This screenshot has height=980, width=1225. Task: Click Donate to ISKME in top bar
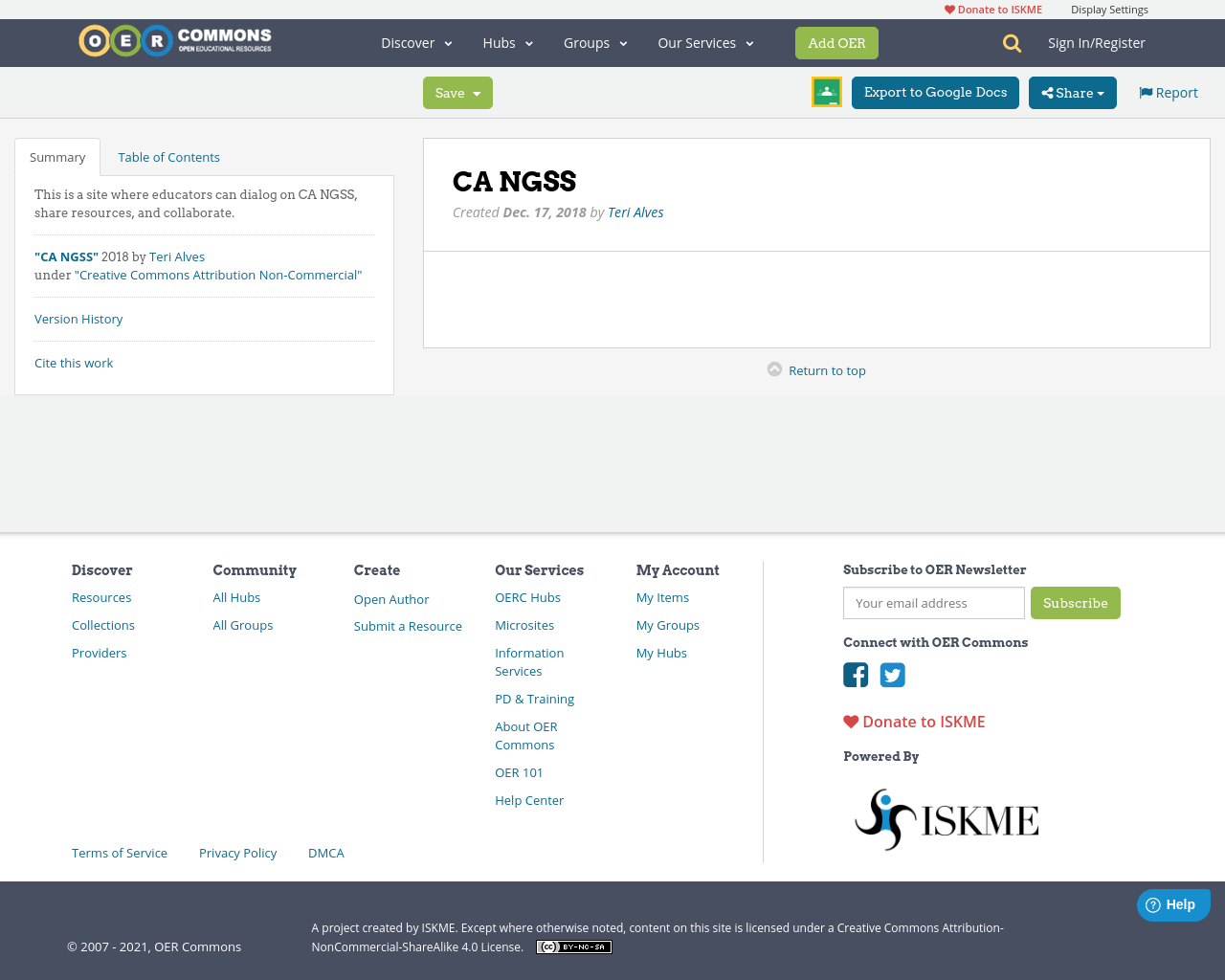992,9
